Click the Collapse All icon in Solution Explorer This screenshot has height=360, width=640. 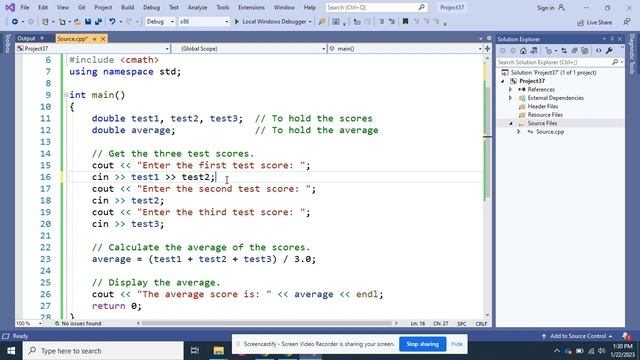pos(574,51)
